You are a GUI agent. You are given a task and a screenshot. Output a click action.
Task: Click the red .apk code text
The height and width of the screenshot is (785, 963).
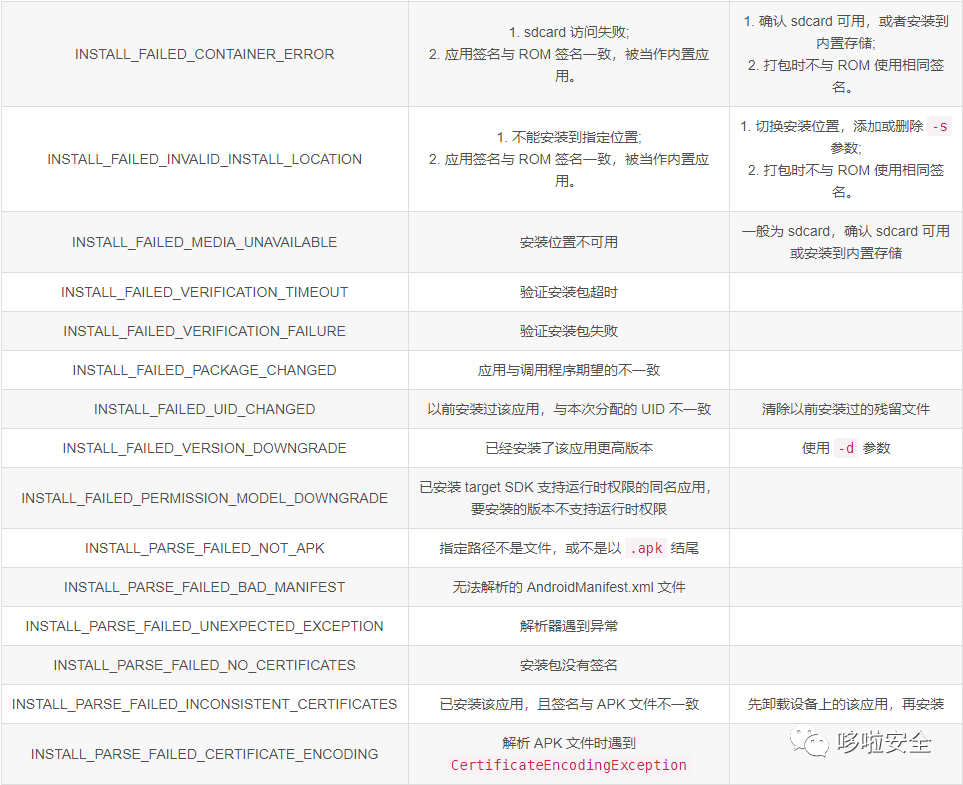pos(646,549)
